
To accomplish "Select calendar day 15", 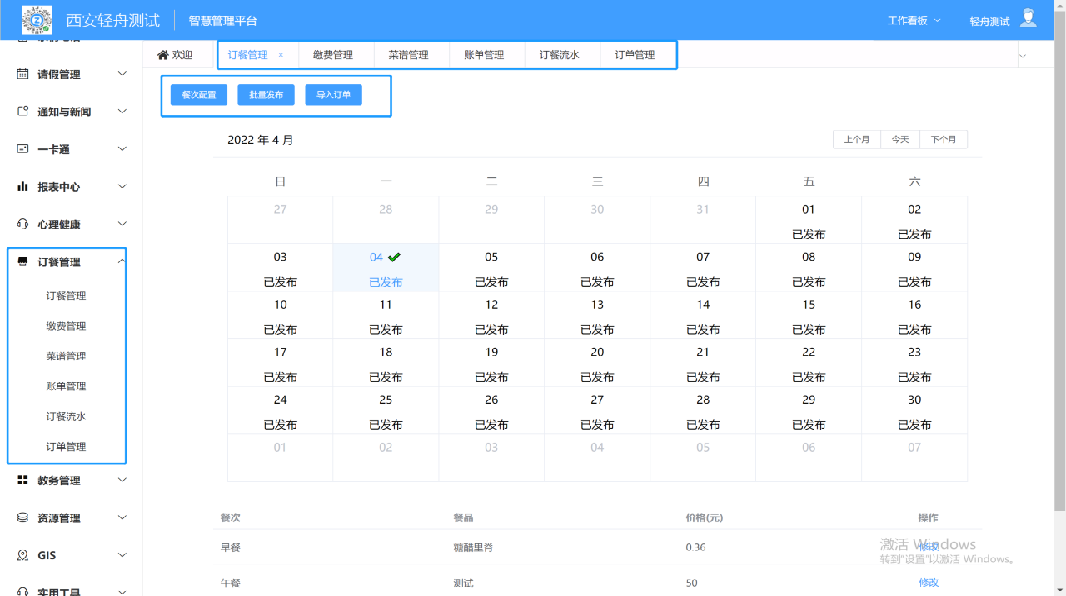I will pos(808,315).
